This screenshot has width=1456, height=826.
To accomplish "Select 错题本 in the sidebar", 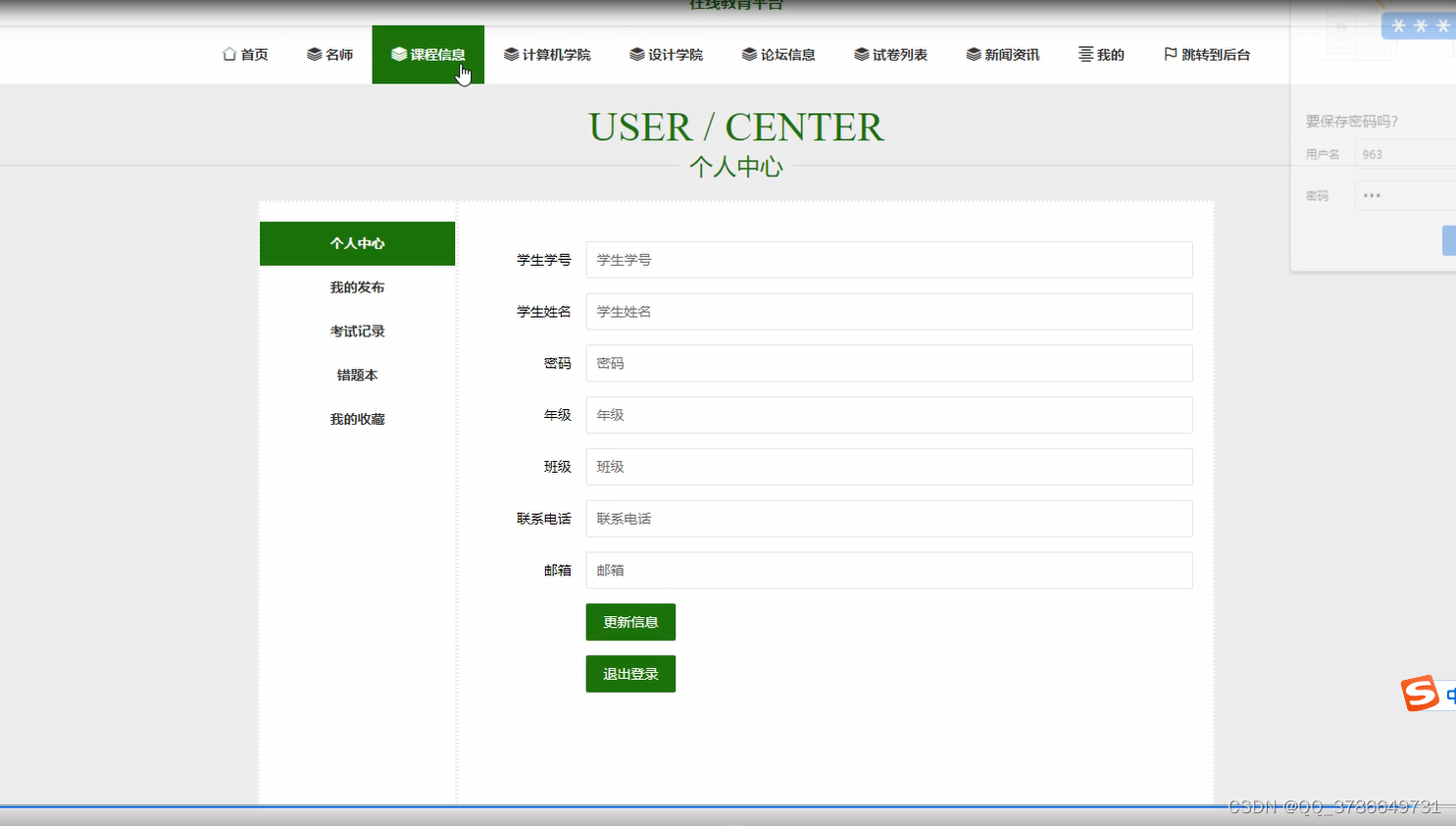I will point(357,375).
